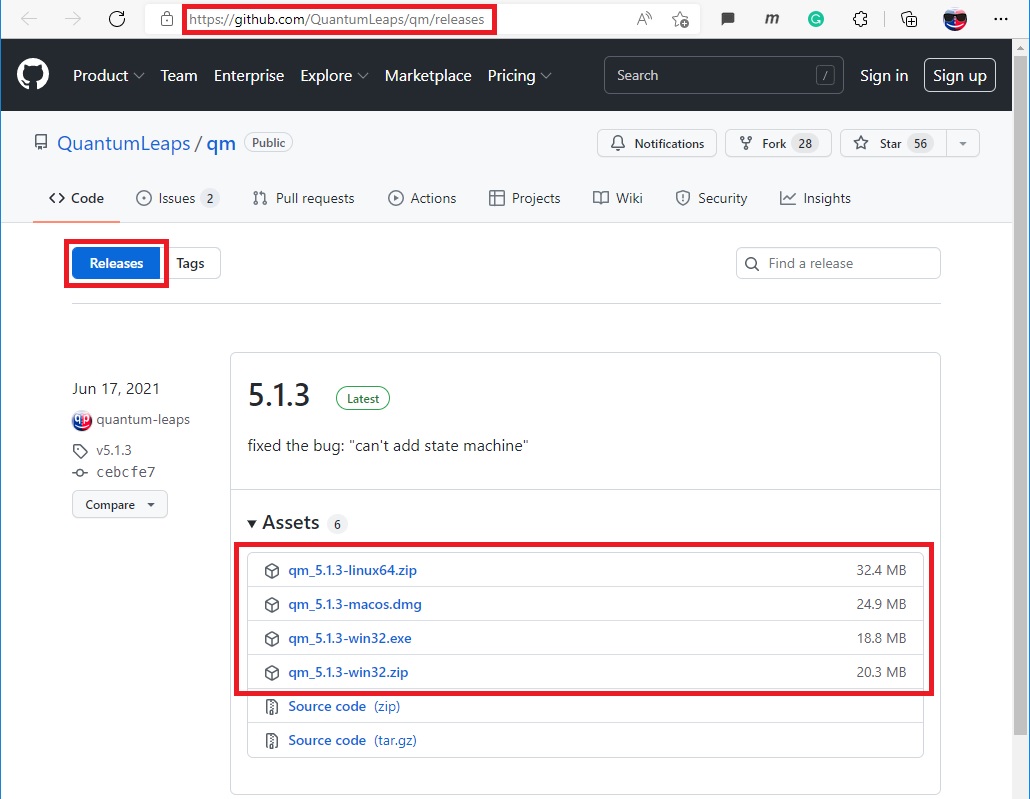The width and height of the screenshot is (1030, 799).
Task: Switch to the Tags view
Action: [x=190, y=264]
